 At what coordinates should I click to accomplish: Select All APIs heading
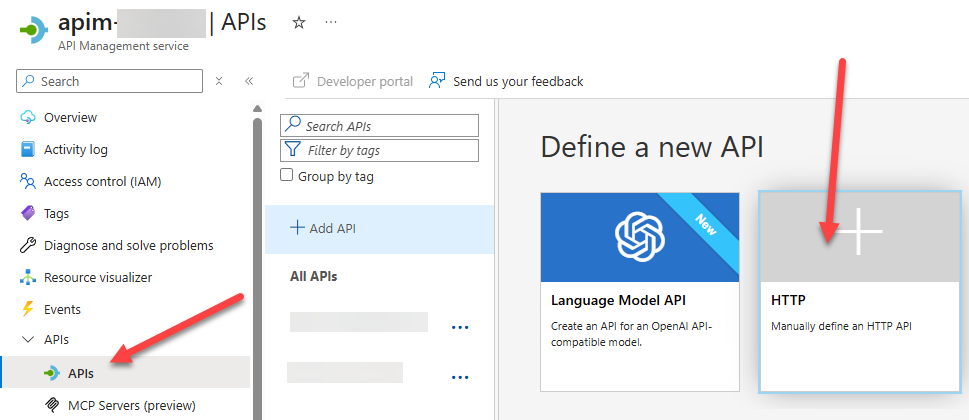click(x=313, y=276)
